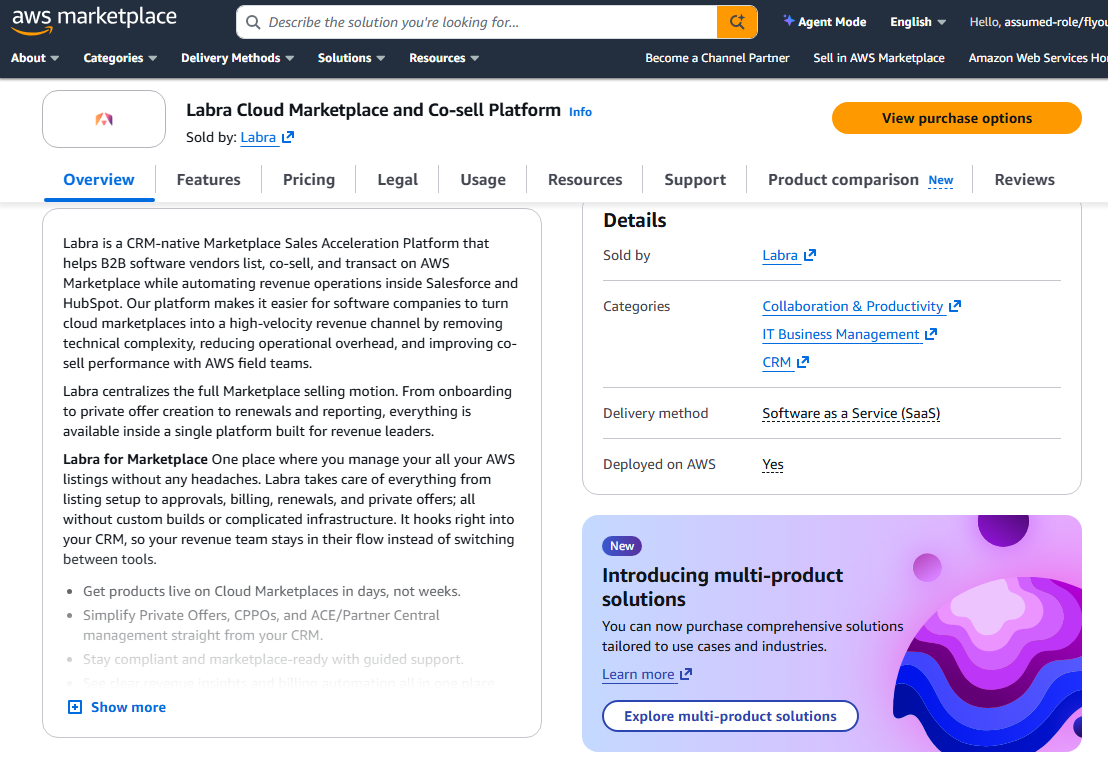
Task: Expand the English language selector
Action: (918, 22)
